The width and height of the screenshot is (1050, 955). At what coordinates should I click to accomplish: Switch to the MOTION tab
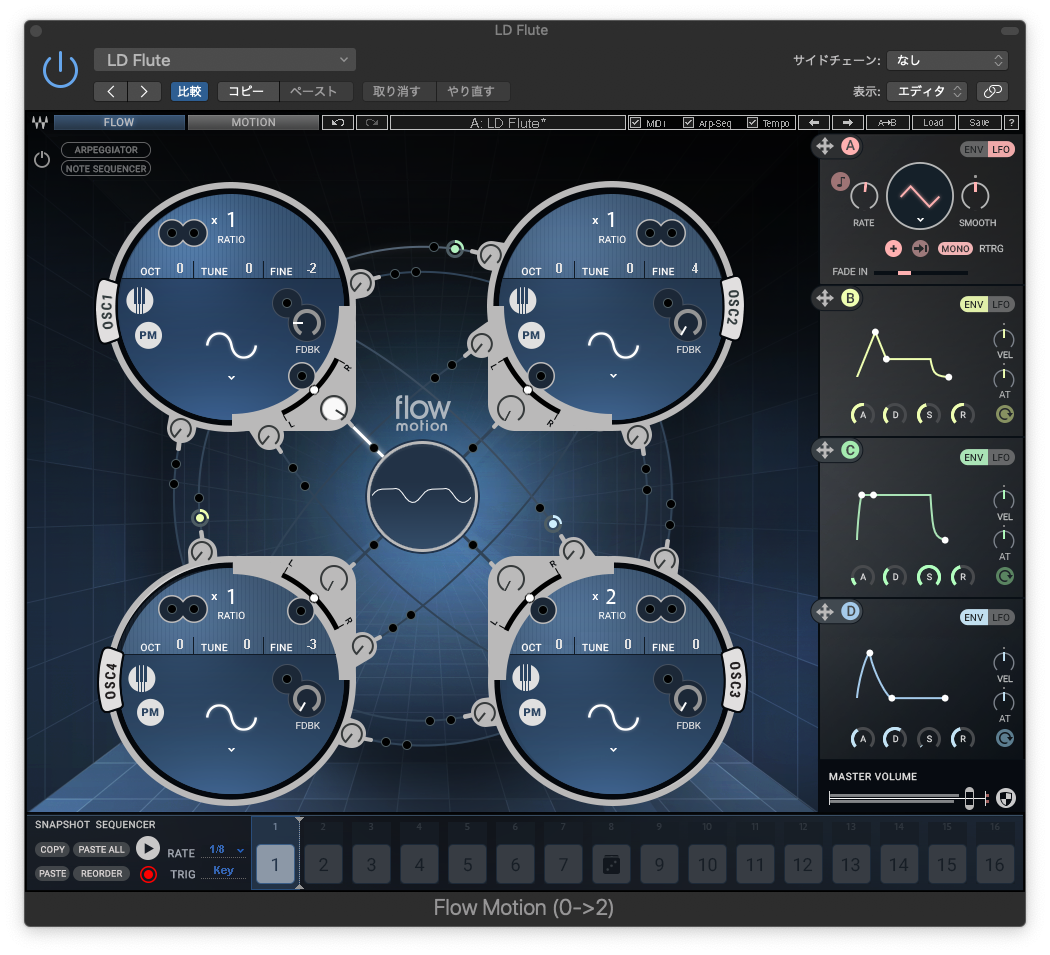(253, 123)
